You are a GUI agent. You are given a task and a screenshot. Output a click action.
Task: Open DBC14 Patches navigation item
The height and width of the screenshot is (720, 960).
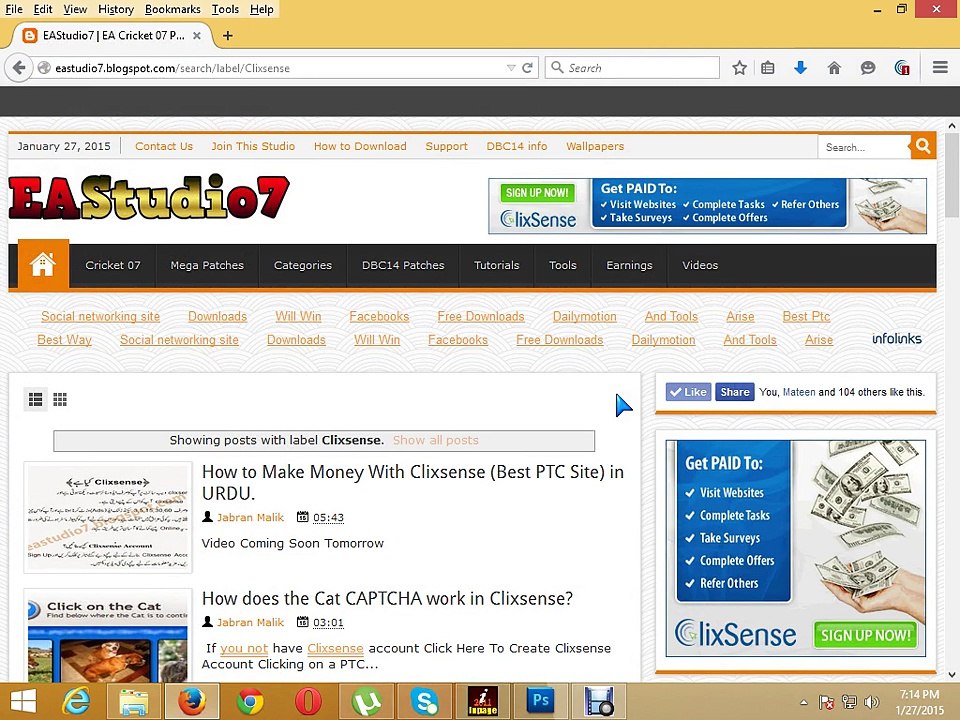(403, 265)
